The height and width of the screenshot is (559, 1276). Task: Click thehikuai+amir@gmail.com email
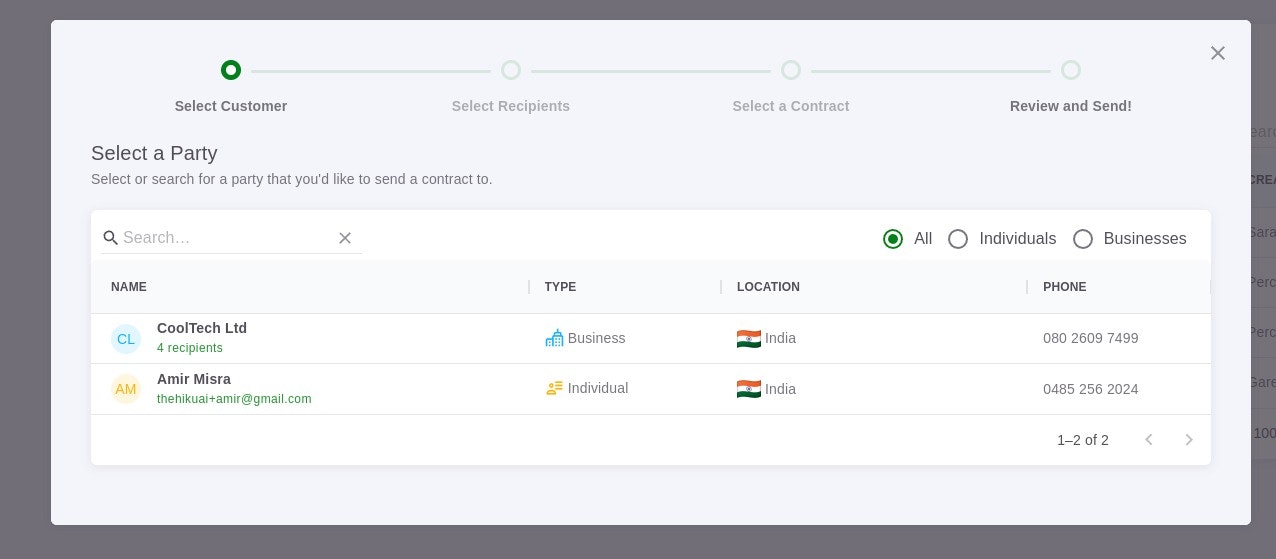234,399
